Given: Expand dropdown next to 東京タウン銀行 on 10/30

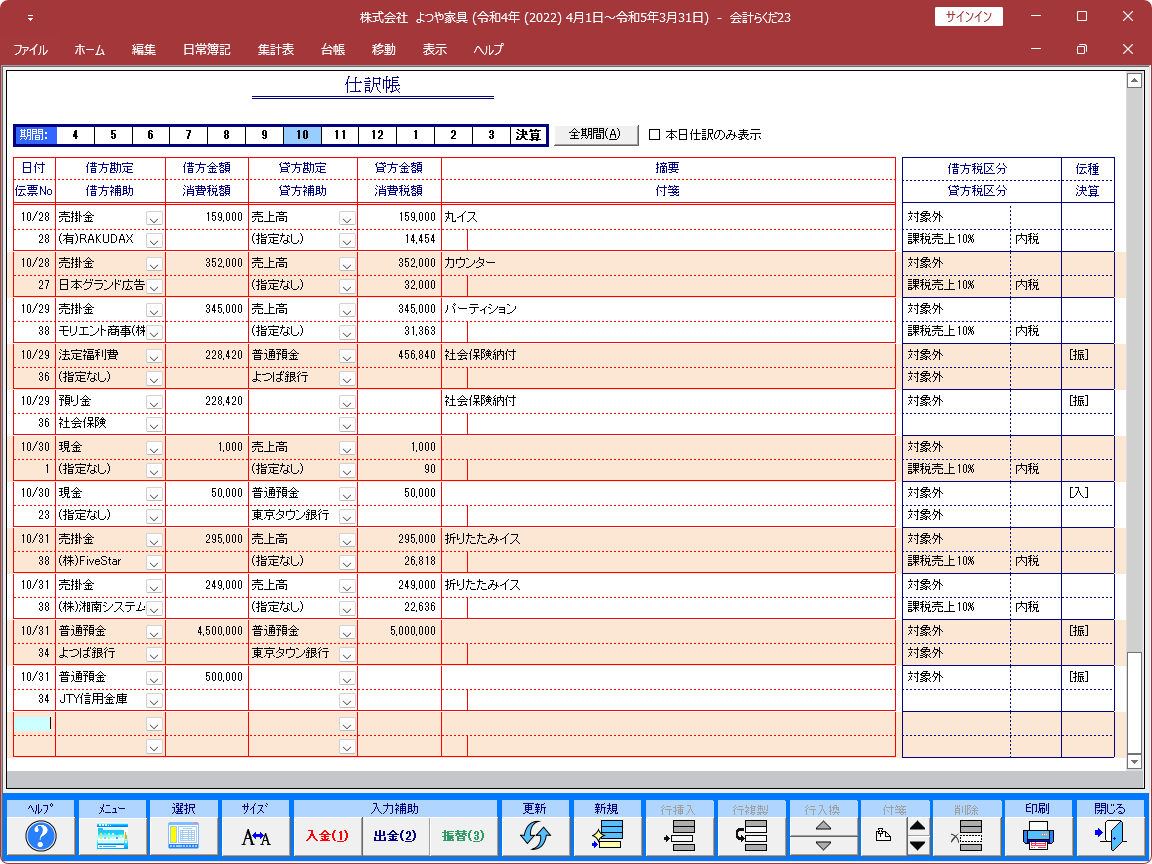Looking at the screenshot, I should click(x=347, y=516).
